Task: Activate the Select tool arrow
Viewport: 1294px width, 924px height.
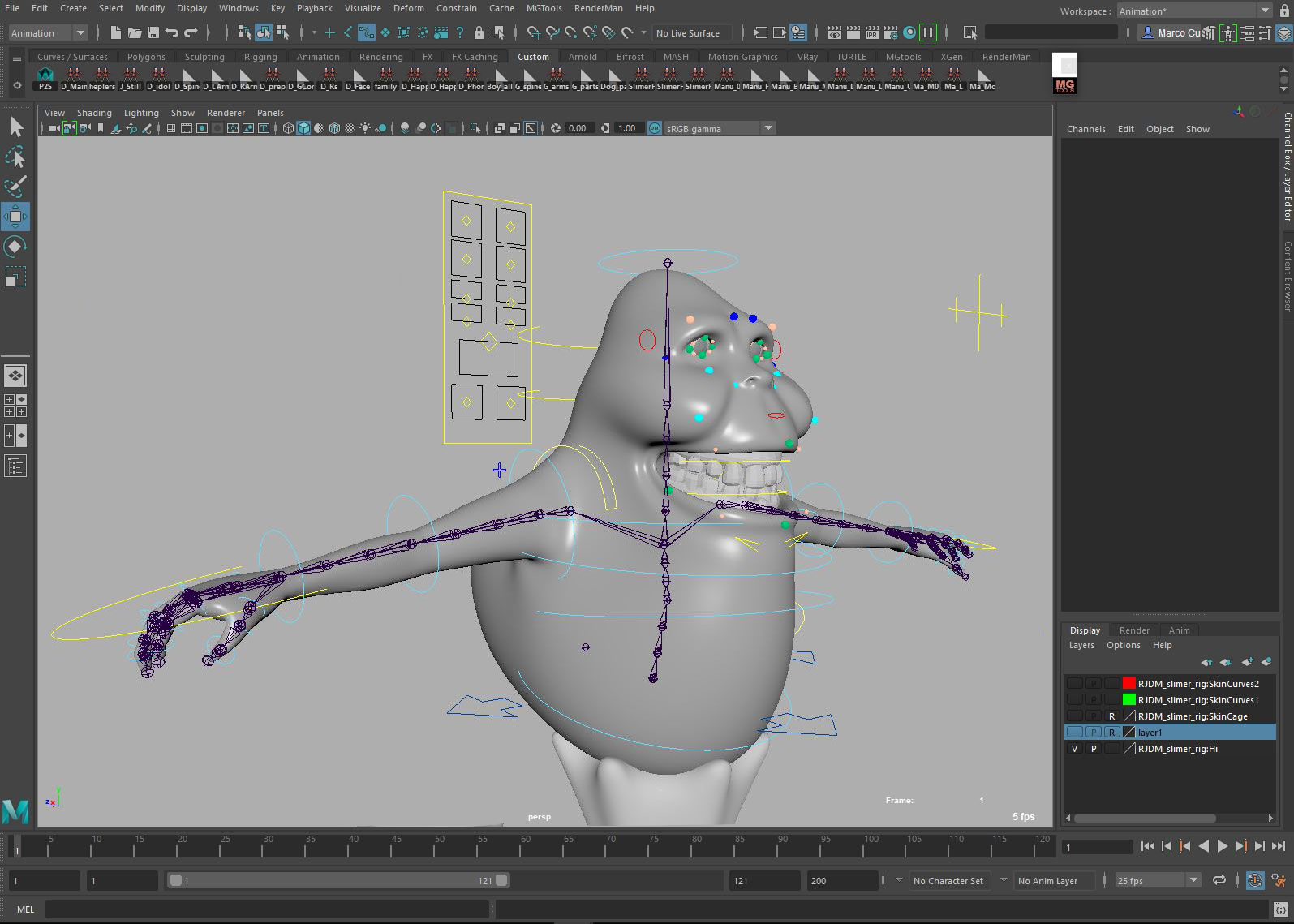Action: pos(16,127)
